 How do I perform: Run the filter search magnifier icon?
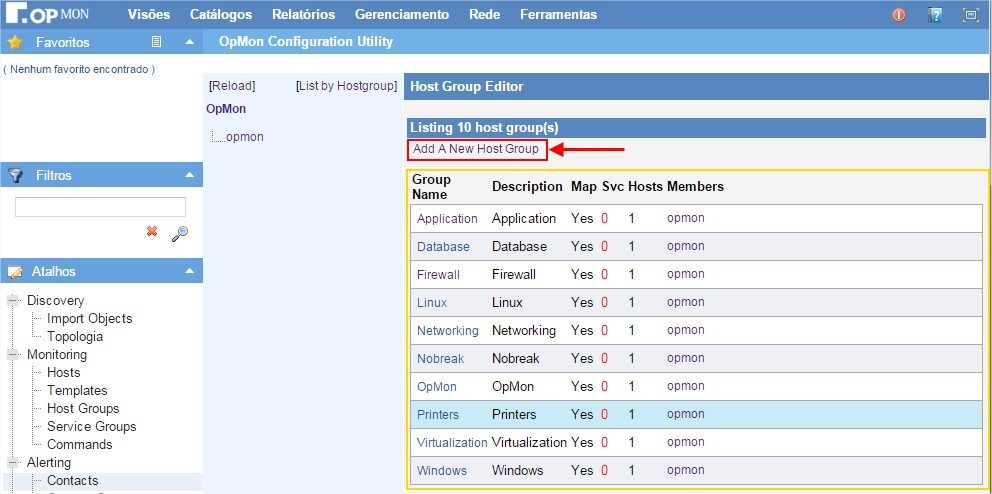(180, 233)
